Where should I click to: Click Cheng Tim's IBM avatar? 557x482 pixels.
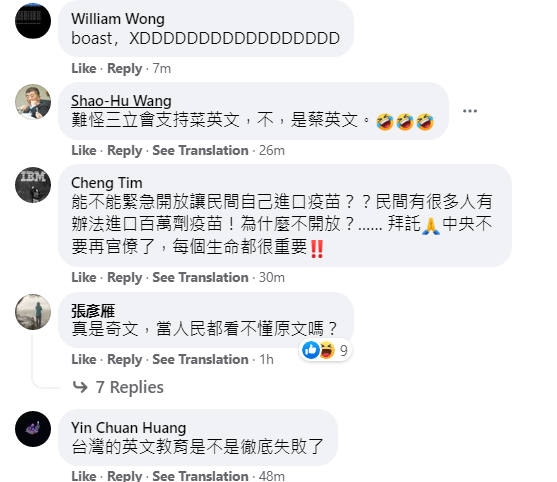click(x=33, y=185)
